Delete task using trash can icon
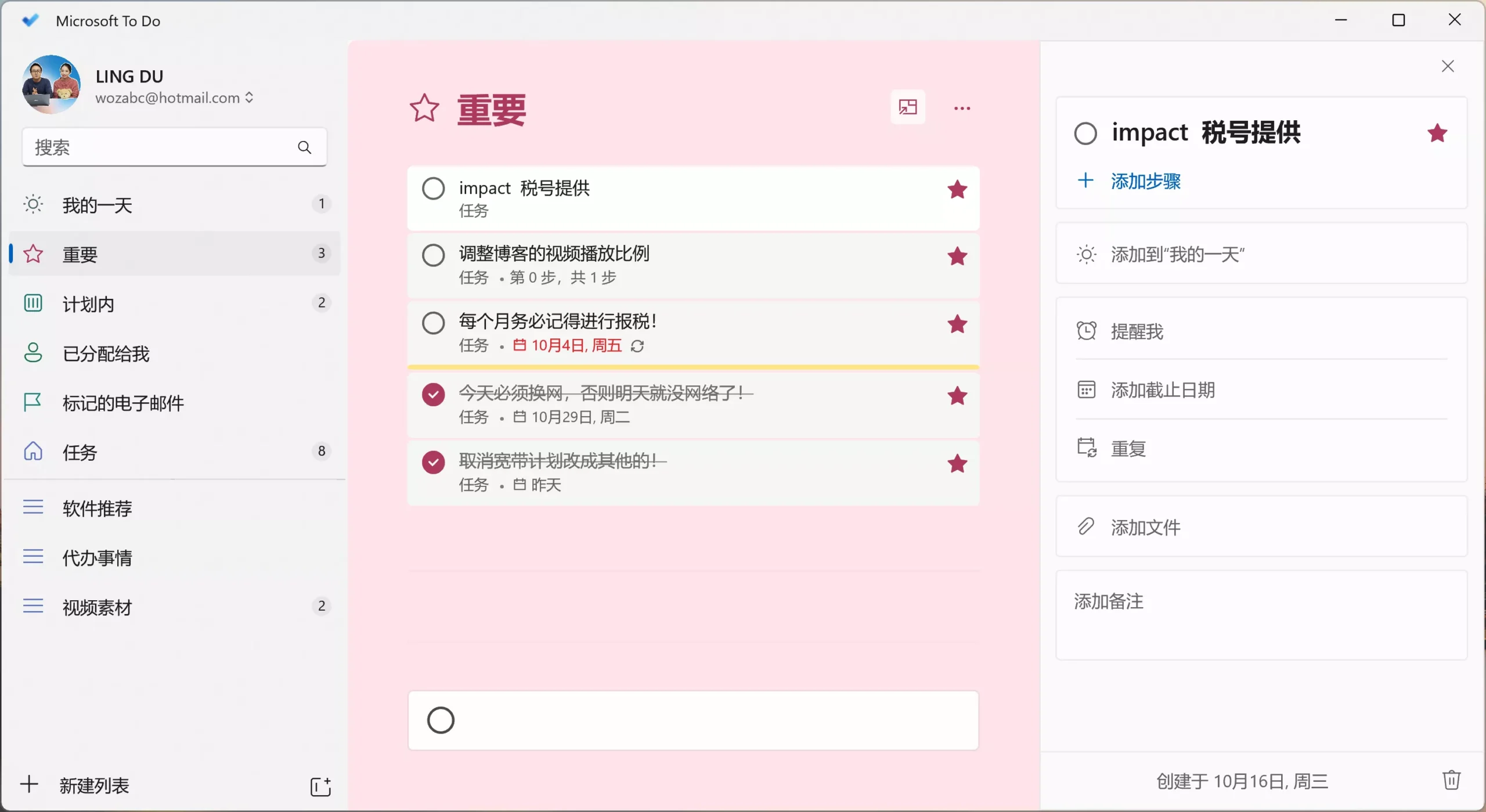Viewport: 1486px width, 812px height. click(x=1451, y=780)
